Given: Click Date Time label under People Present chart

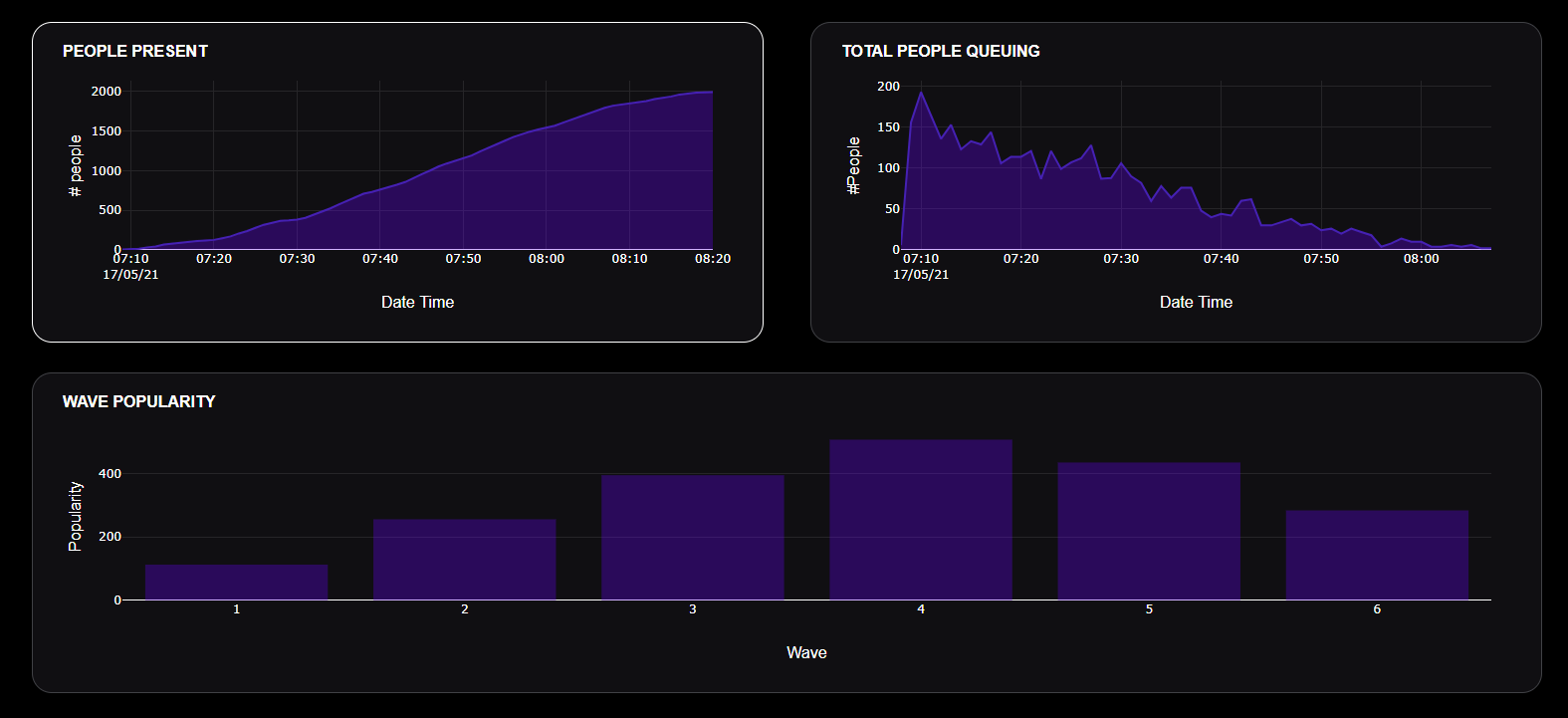Looking at the screenshot, I should tap(417, 302).
